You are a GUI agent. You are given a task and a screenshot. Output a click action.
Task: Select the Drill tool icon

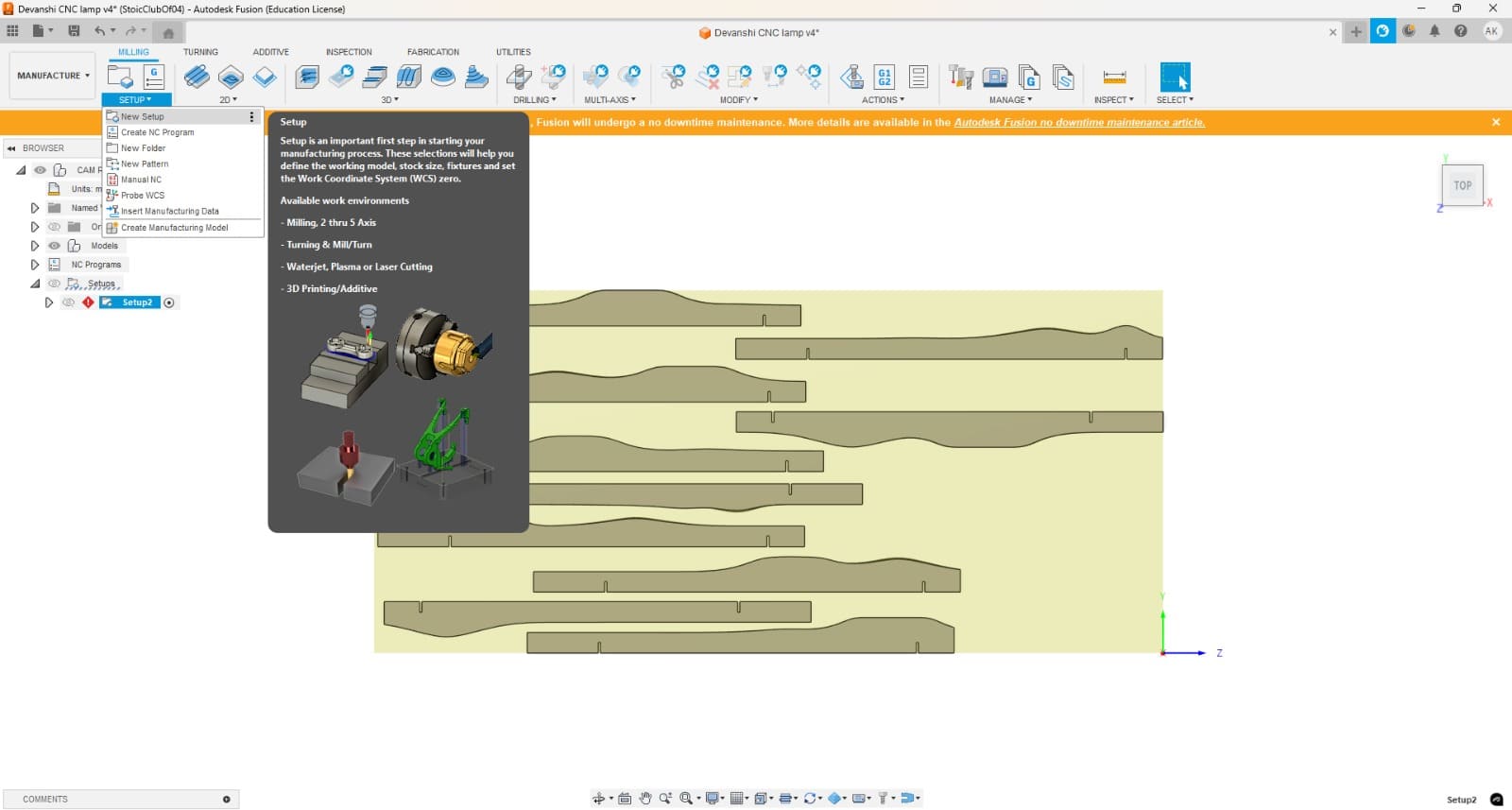(519, 77)
